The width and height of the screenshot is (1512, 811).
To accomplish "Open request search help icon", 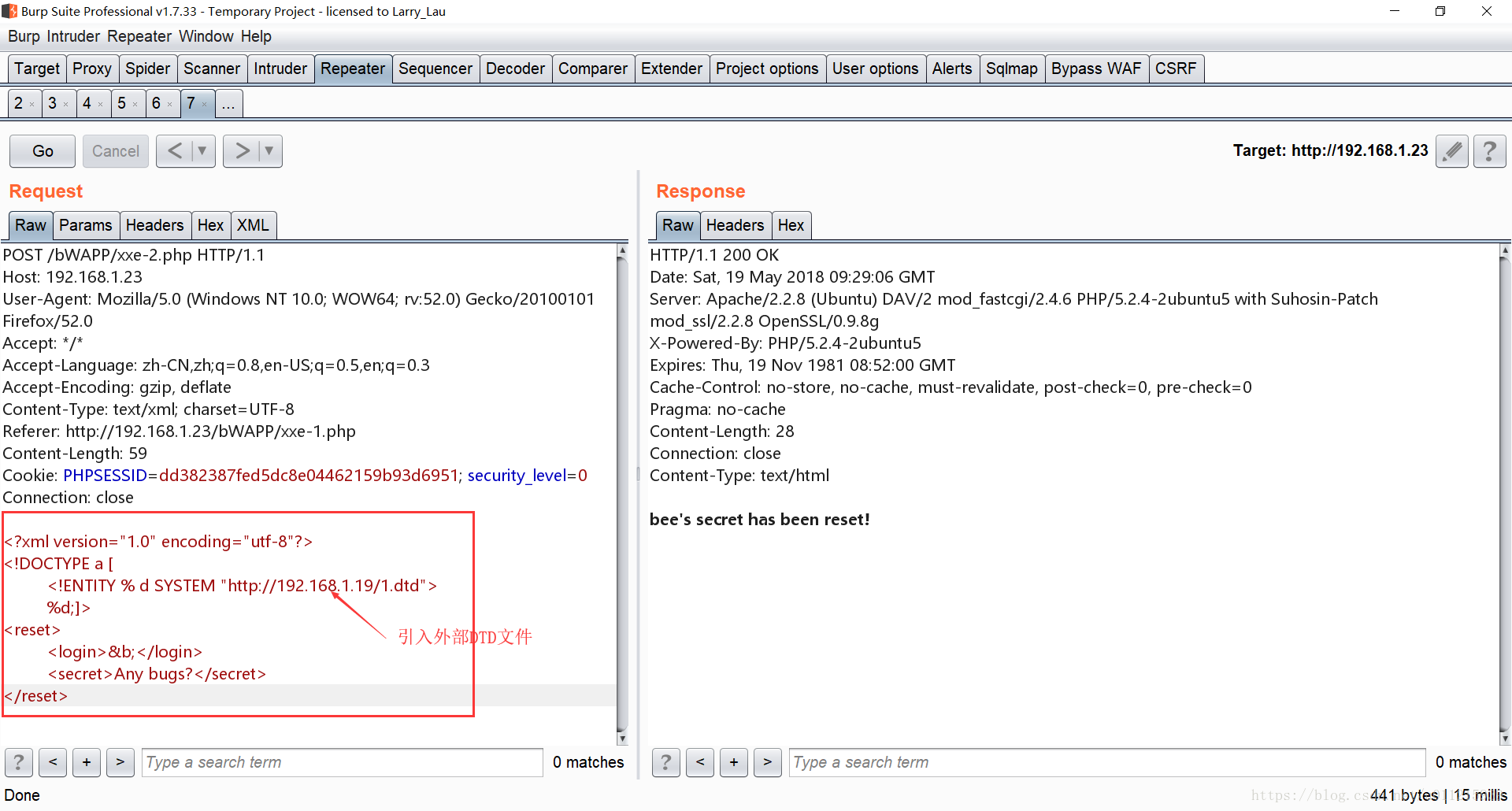I will pos(19,762).
